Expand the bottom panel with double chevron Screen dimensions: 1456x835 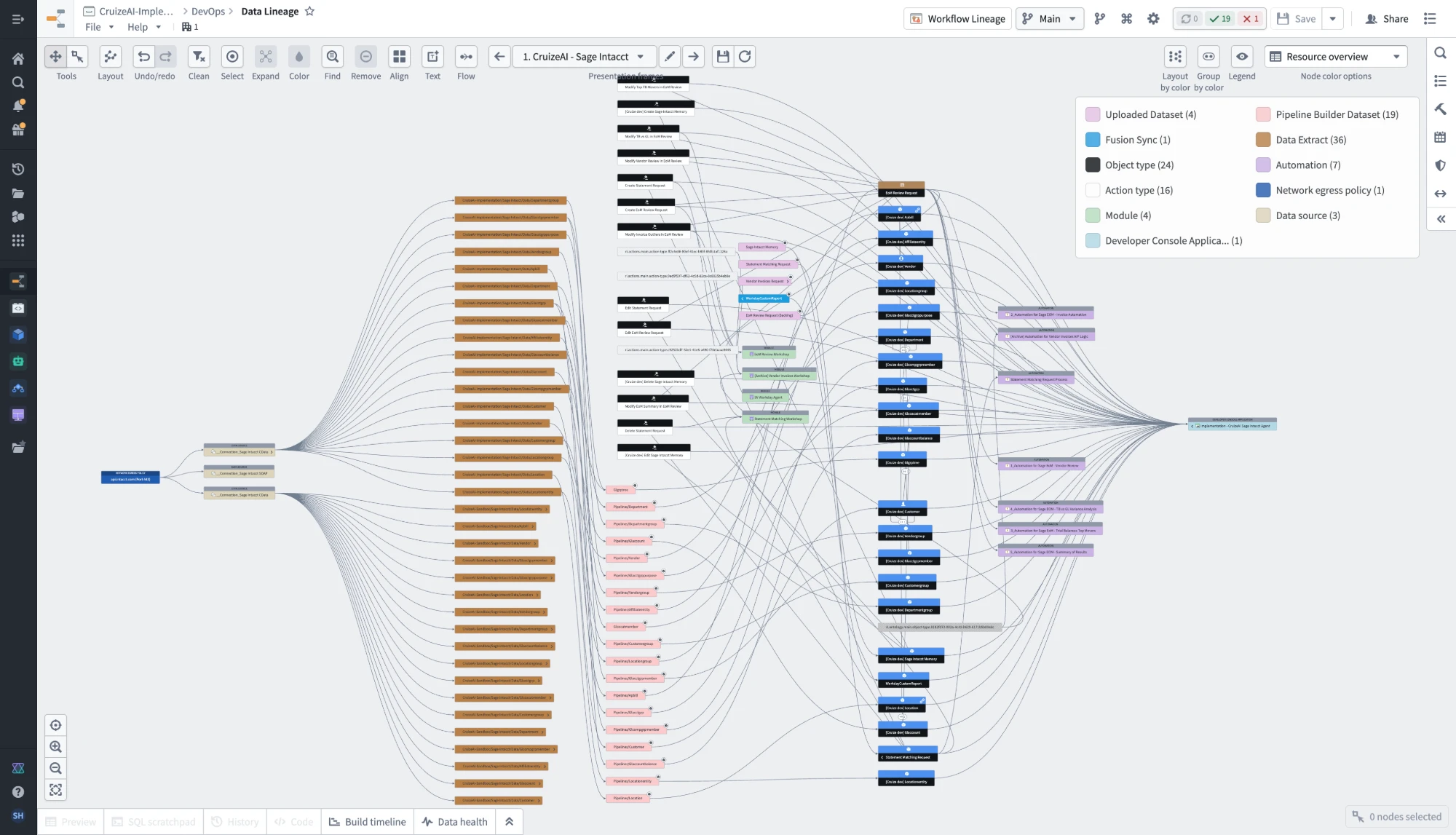pyautogui.click(x=510, y=822)
